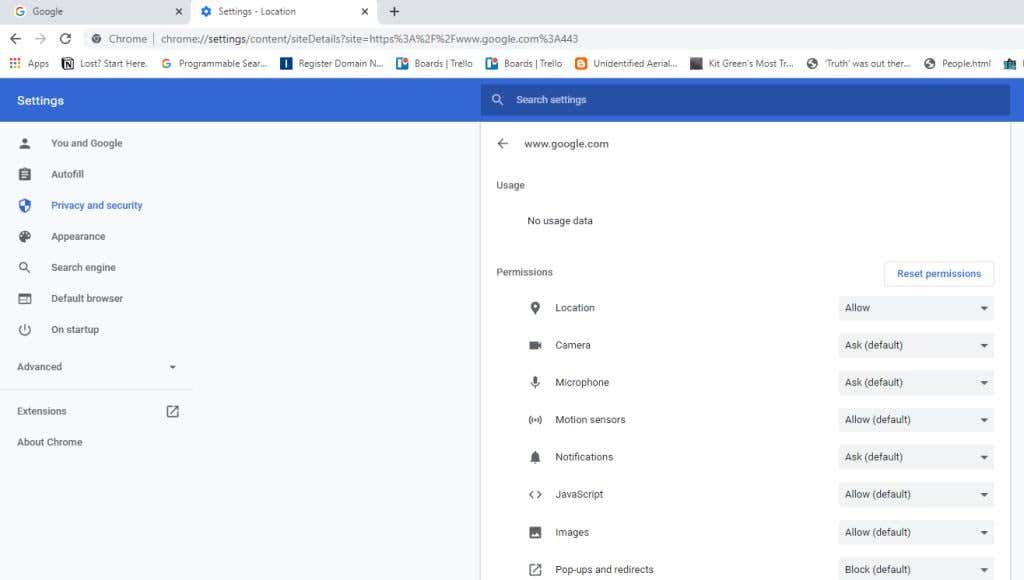The height and width of the screenshot is (580, 1024).
Task: Click the Notifications bell icon
Action: 535,457
